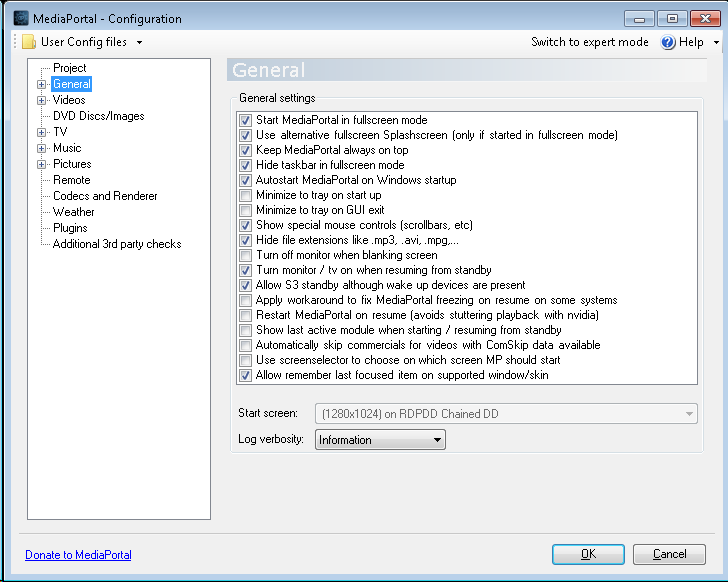Enable Restart MediaPortal on resume

[x=245, y=316]
